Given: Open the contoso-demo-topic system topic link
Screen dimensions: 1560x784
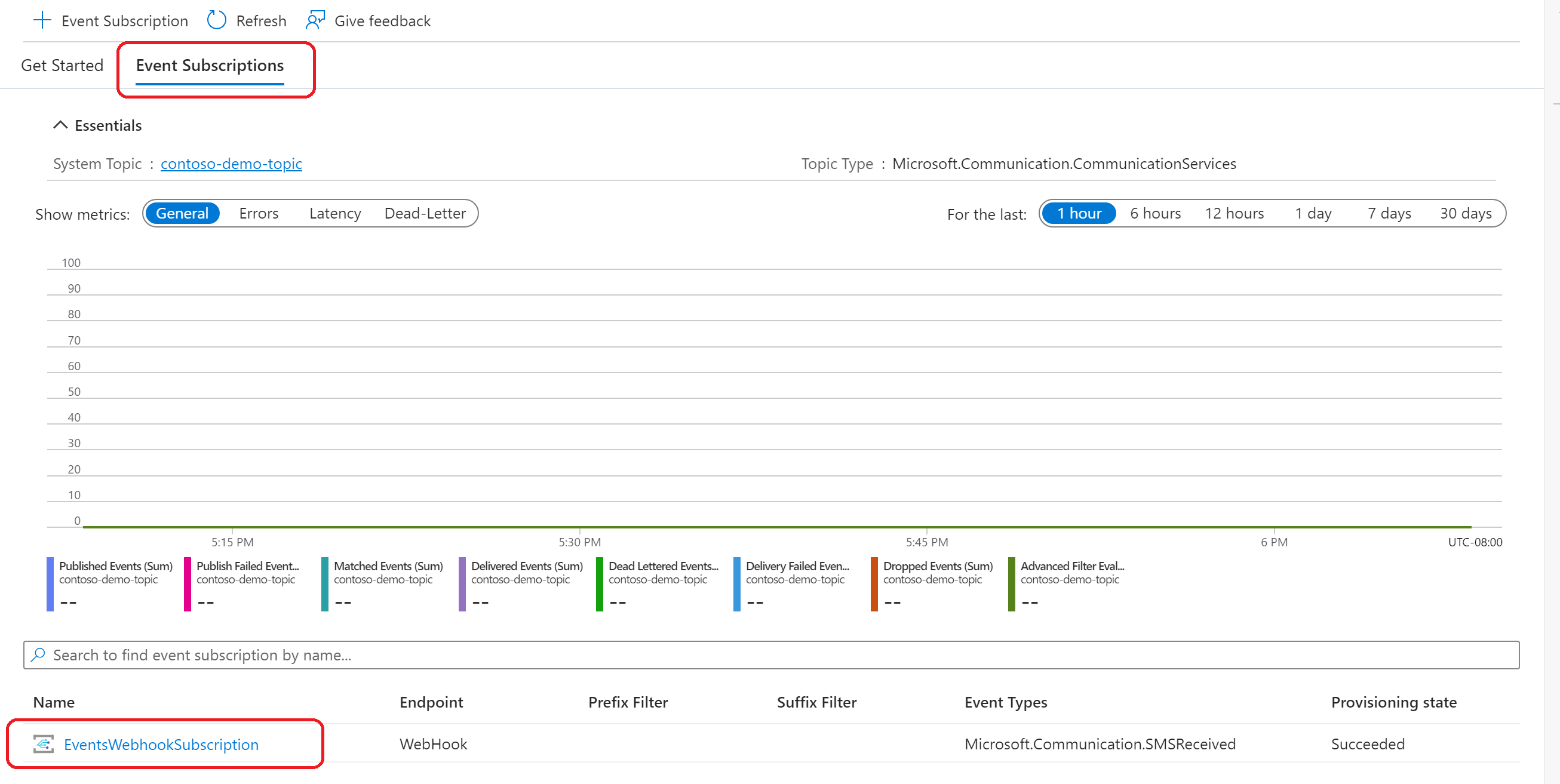Looking at the screenshot, I should [231, 164].
